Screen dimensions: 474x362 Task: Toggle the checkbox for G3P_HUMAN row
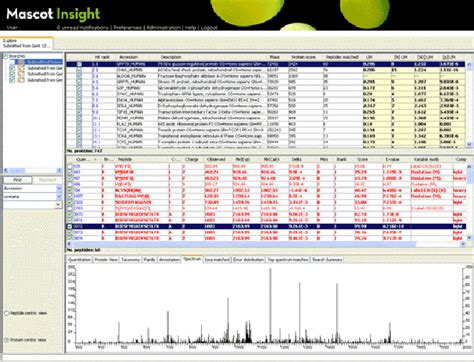79,88
